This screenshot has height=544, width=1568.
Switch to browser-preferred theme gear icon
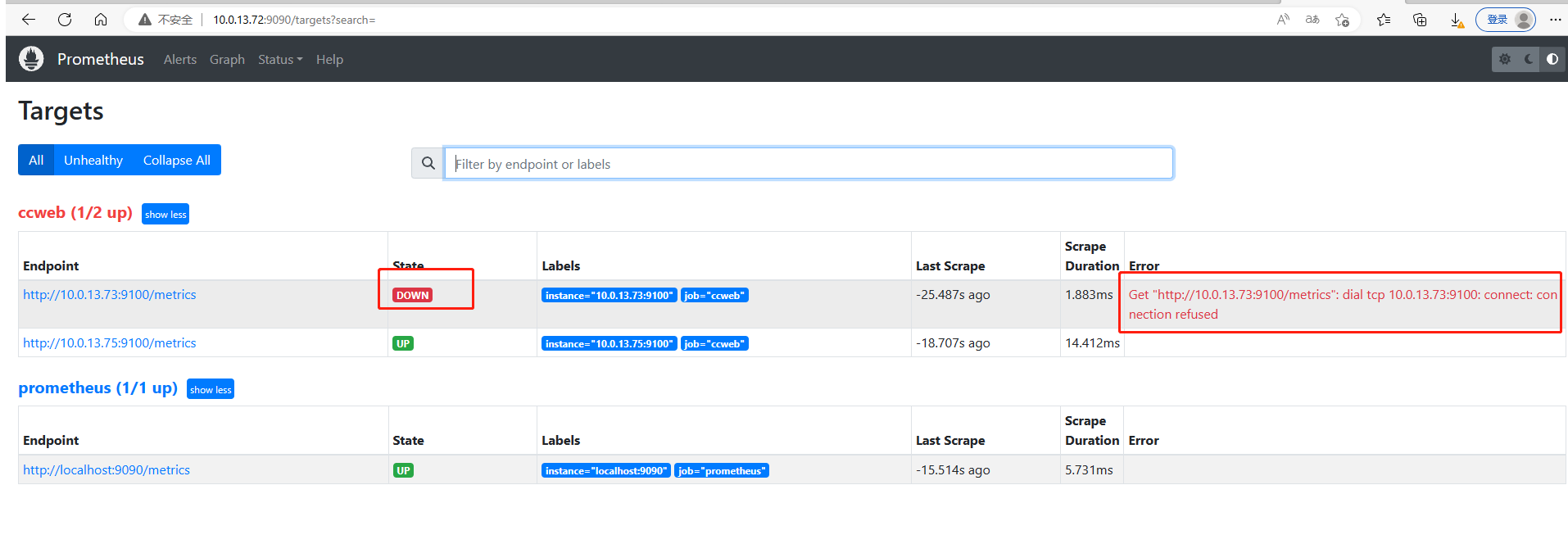click(x=1505, y=59)
